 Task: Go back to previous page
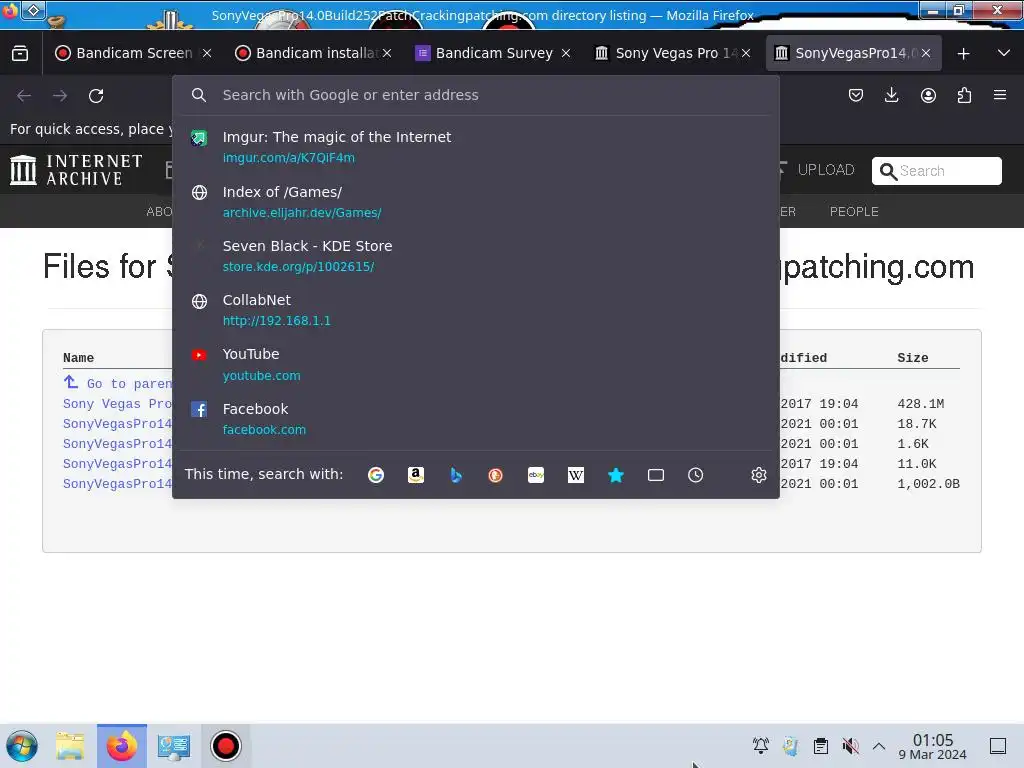[x=24, y=96]
